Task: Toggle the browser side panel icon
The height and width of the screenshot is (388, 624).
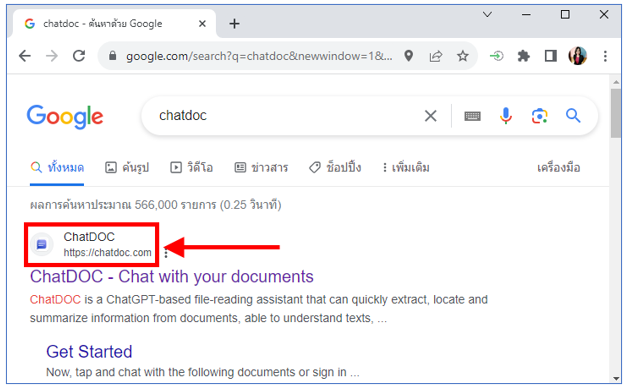Action: tap(551, 56)
